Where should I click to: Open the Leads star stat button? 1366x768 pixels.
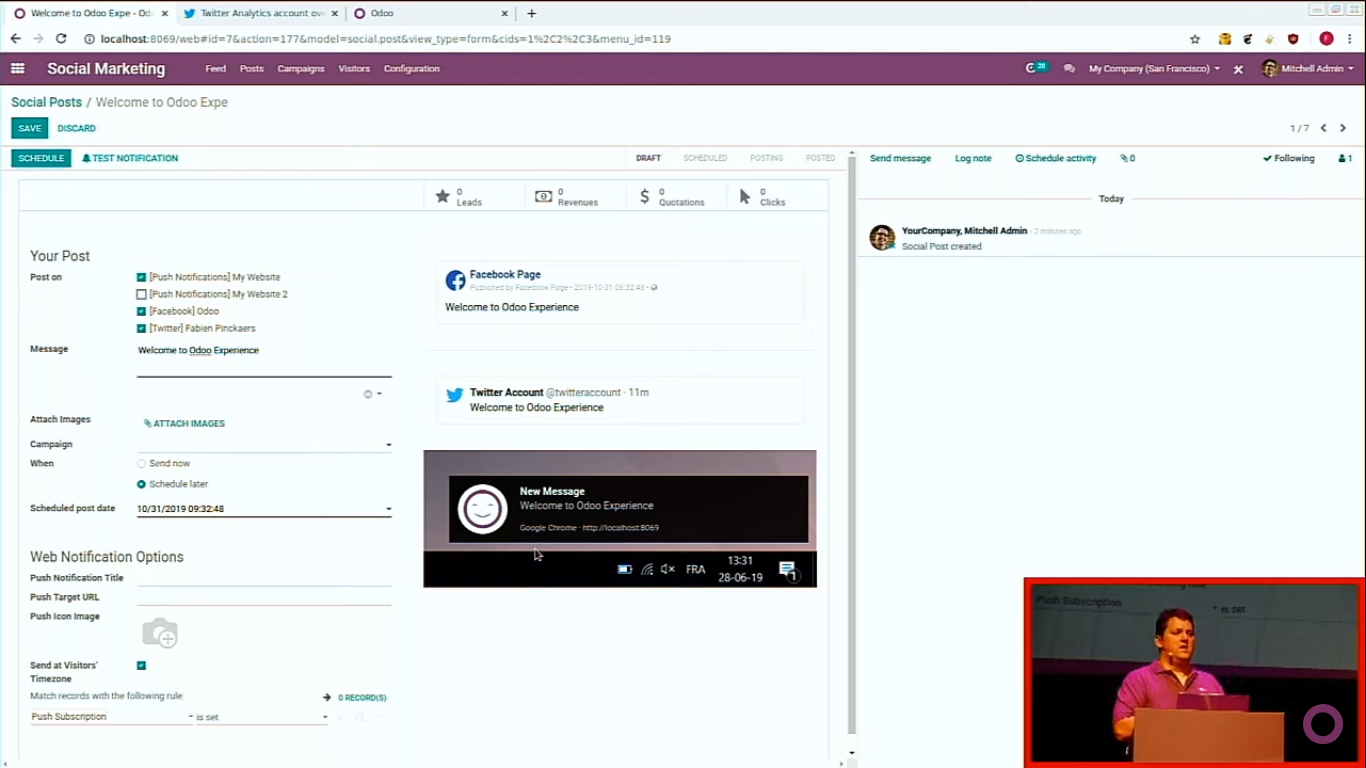pyautogui.click(x=474, y=196)
